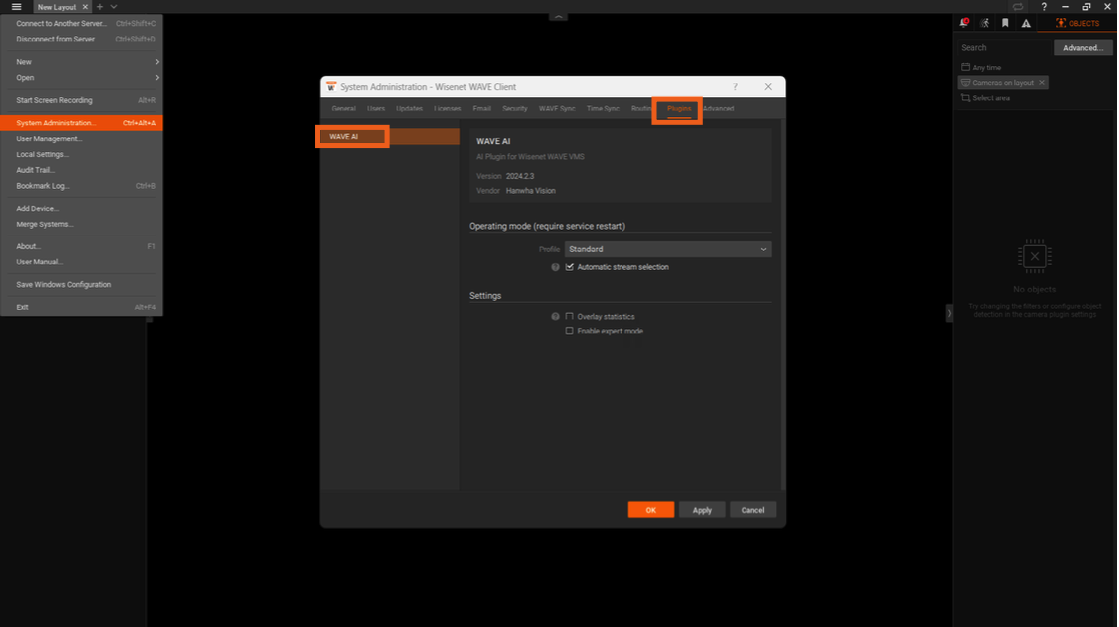Switch to the Email tab

[482, 108]
